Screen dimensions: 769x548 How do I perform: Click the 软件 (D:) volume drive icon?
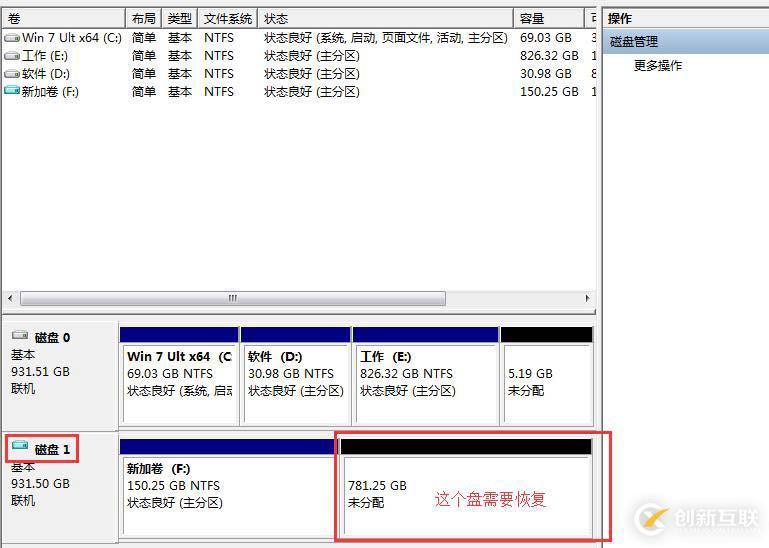coord(12,74)
